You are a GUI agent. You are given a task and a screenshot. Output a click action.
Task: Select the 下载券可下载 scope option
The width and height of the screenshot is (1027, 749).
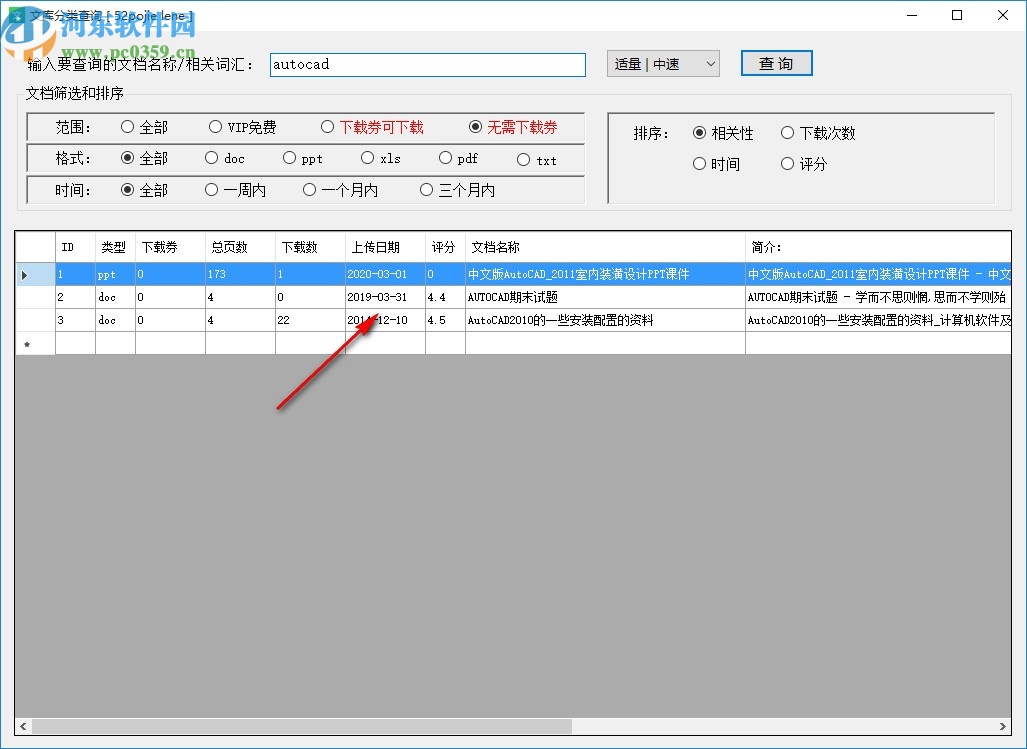tap(328, 127)
